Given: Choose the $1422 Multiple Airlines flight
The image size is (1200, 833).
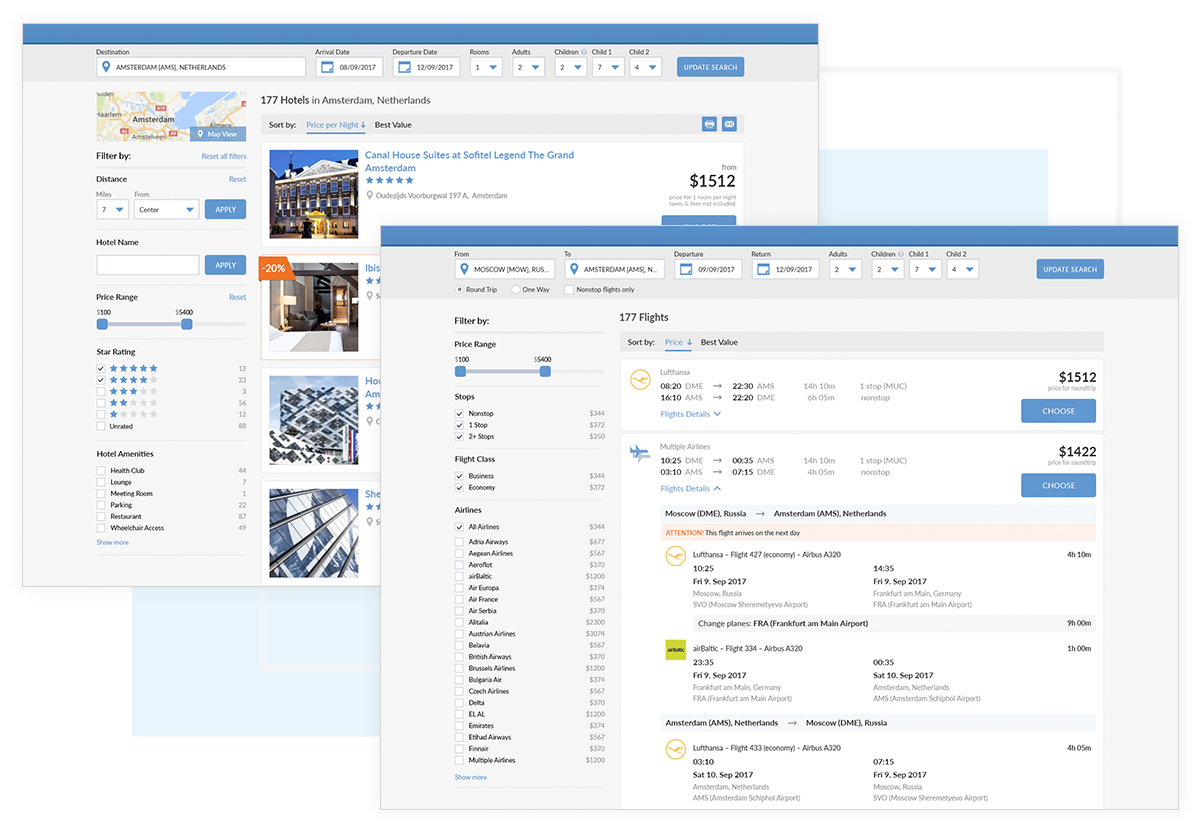Looking at the screenshot, I should [x=1058, y=485].
